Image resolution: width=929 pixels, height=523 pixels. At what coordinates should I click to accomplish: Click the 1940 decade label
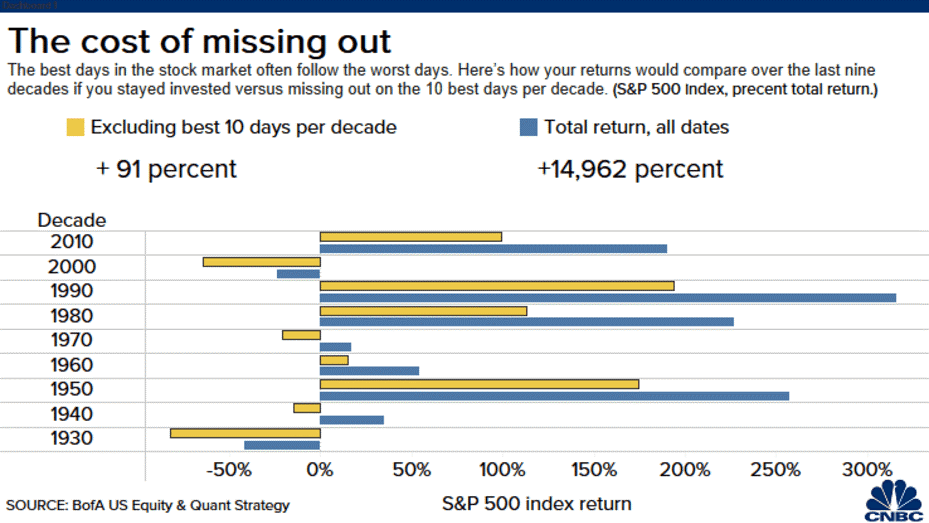tap(70, 414)
